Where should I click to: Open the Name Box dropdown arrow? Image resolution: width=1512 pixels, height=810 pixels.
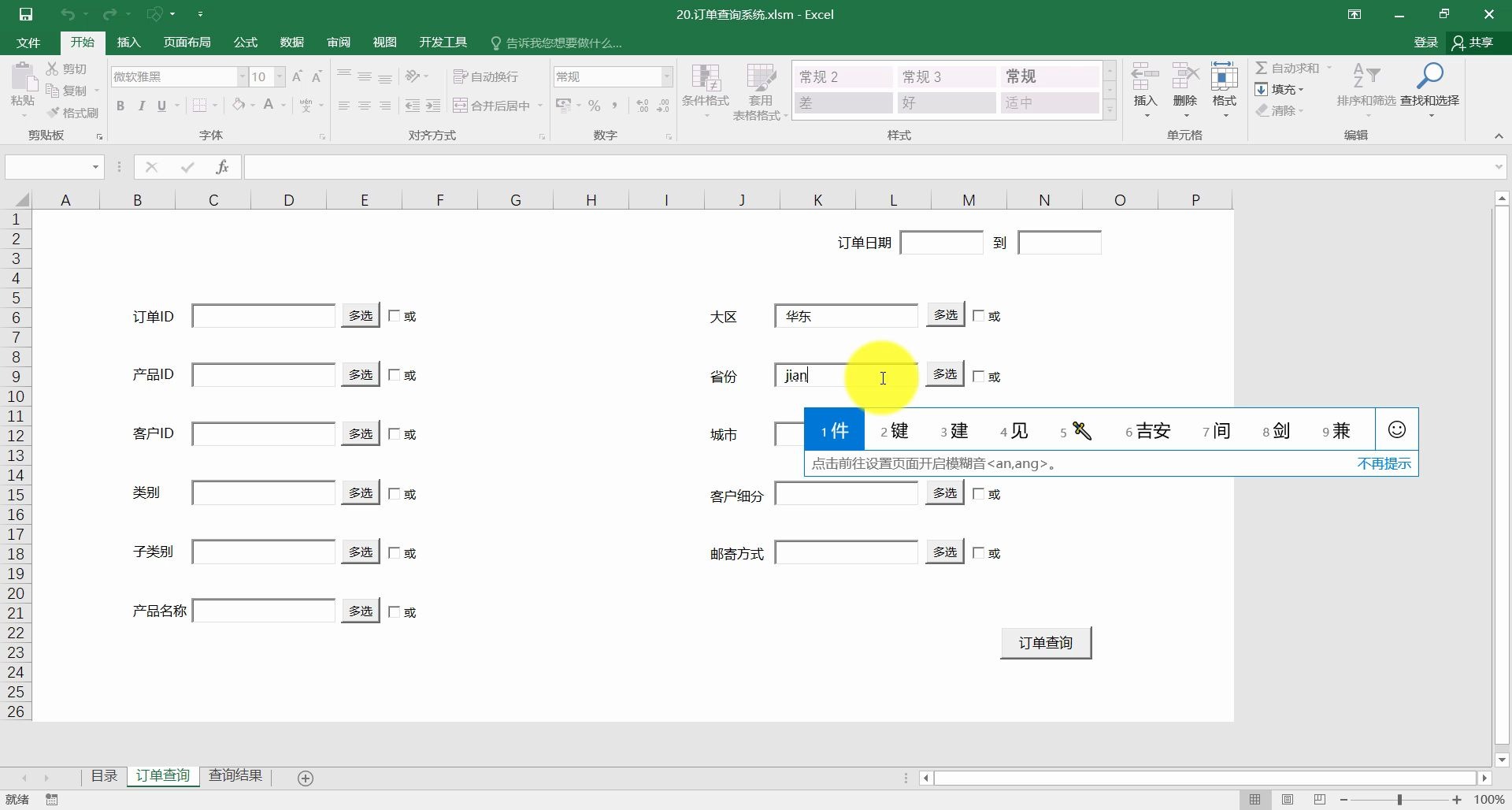pos(95,167)
